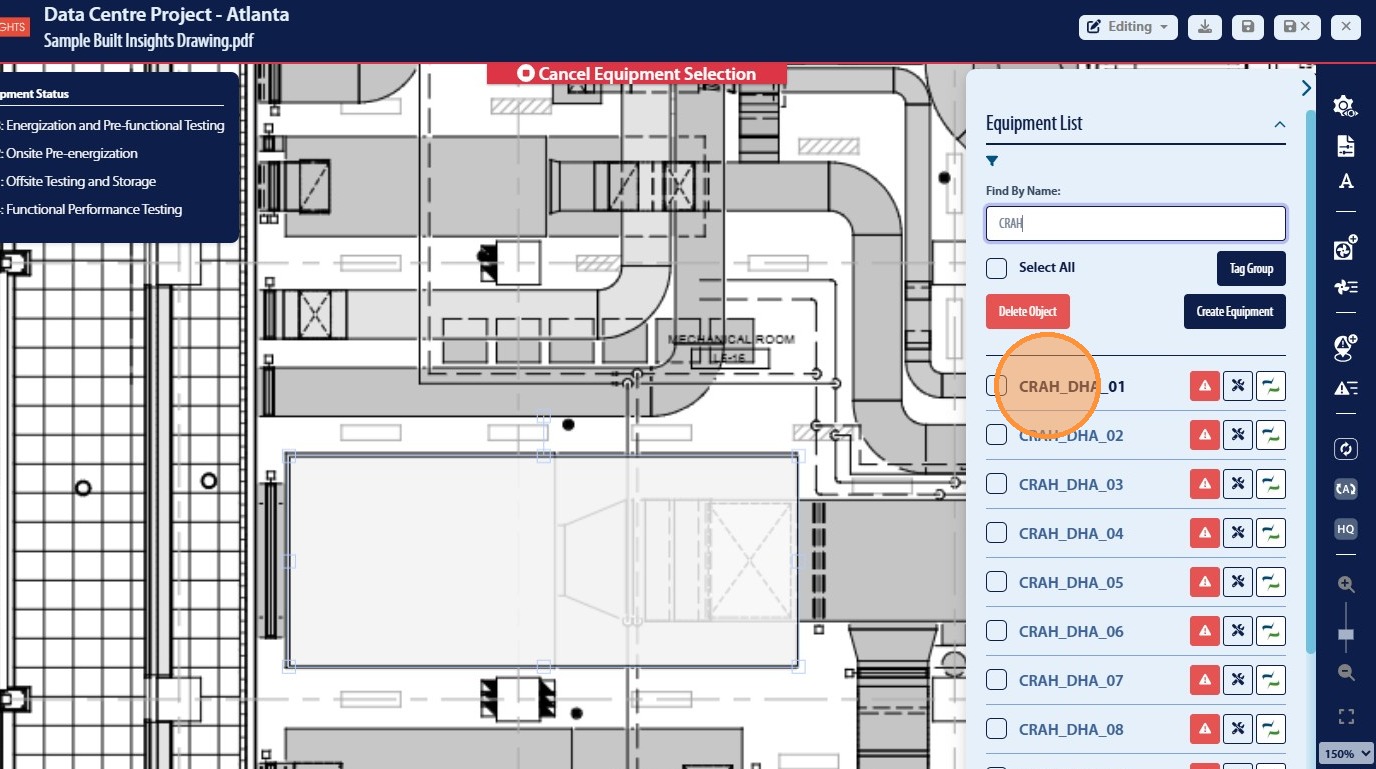Click the save and close icon

pos(1296,27)
